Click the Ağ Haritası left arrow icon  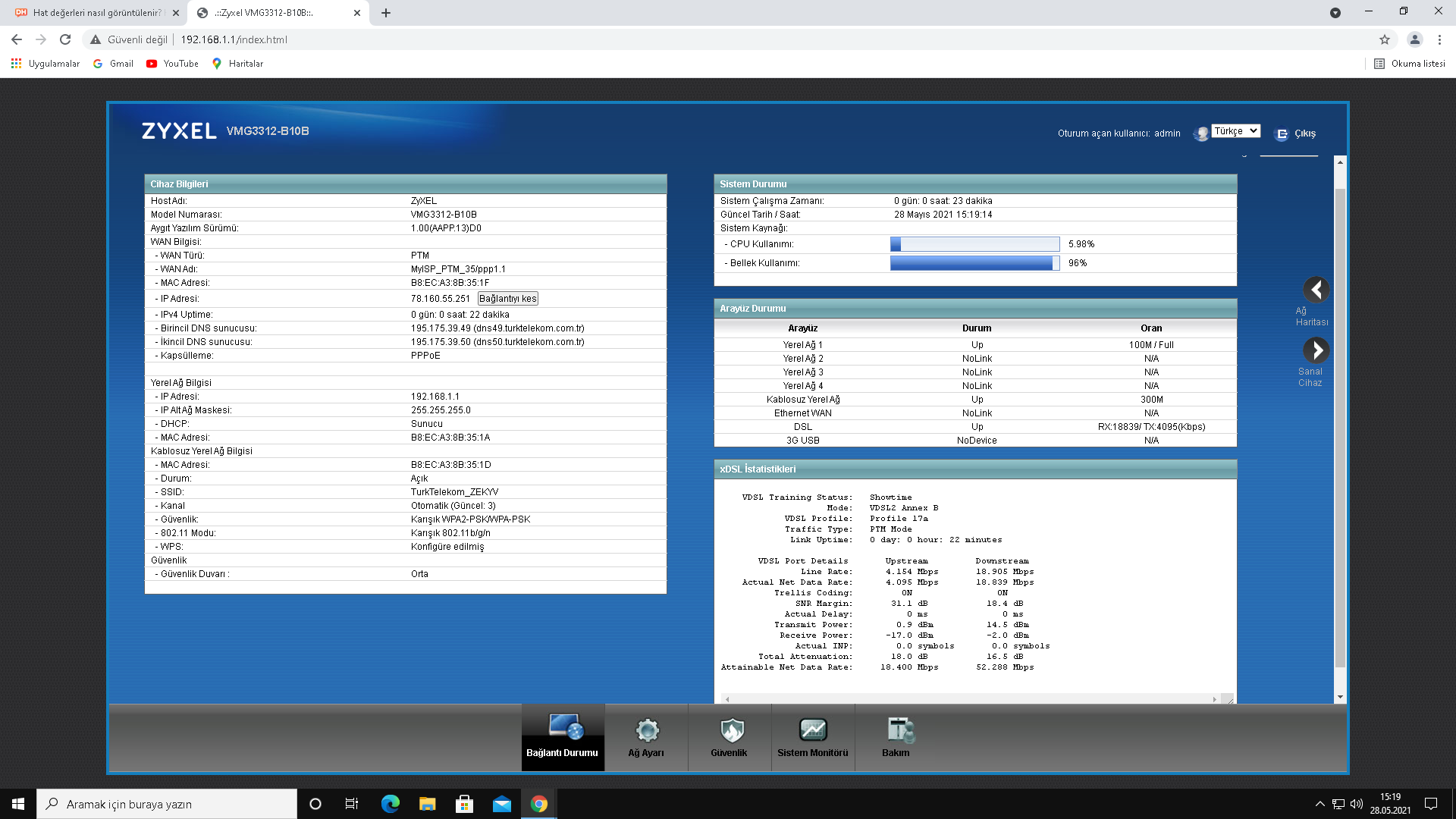(x=1316, y=290)
